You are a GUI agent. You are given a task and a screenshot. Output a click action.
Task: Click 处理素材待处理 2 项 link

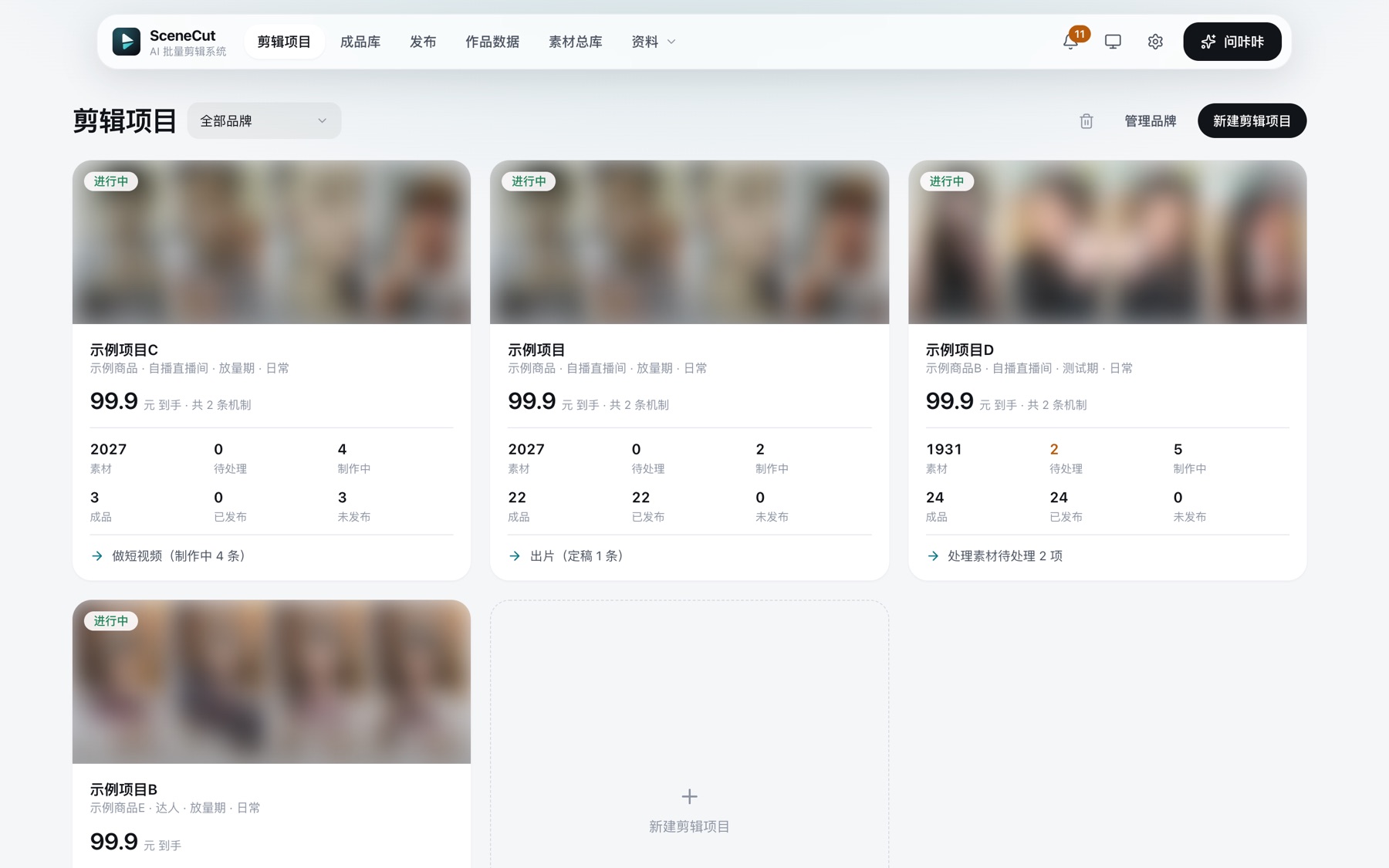pos(1005,556)
